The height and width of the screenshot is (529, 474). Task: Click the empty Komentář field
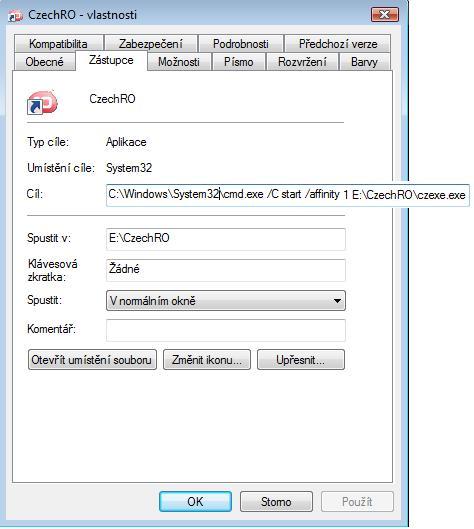[x=226, y=330]
